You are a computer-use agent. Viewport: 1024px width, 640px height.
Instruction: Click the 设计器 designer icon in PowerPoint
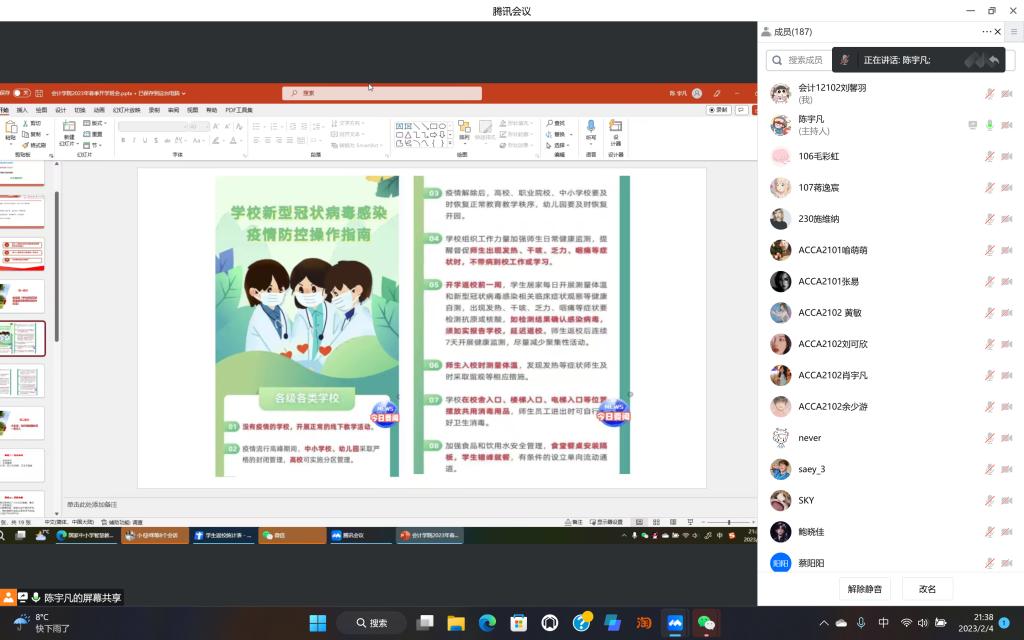[x=616, y=133]
